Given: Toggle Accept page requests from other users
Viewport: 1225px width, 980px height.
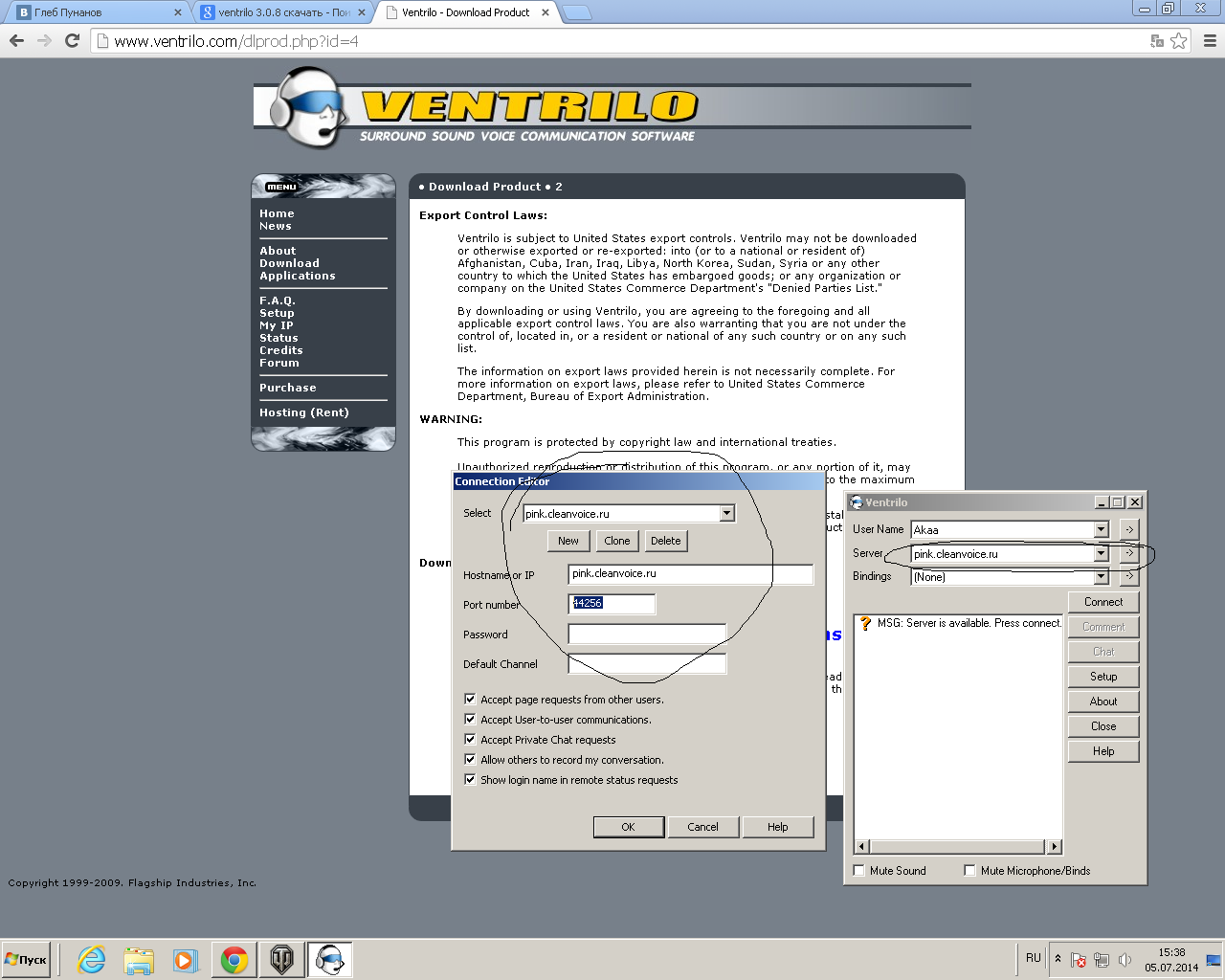Looking at the screenshot, I should [470, 699].
